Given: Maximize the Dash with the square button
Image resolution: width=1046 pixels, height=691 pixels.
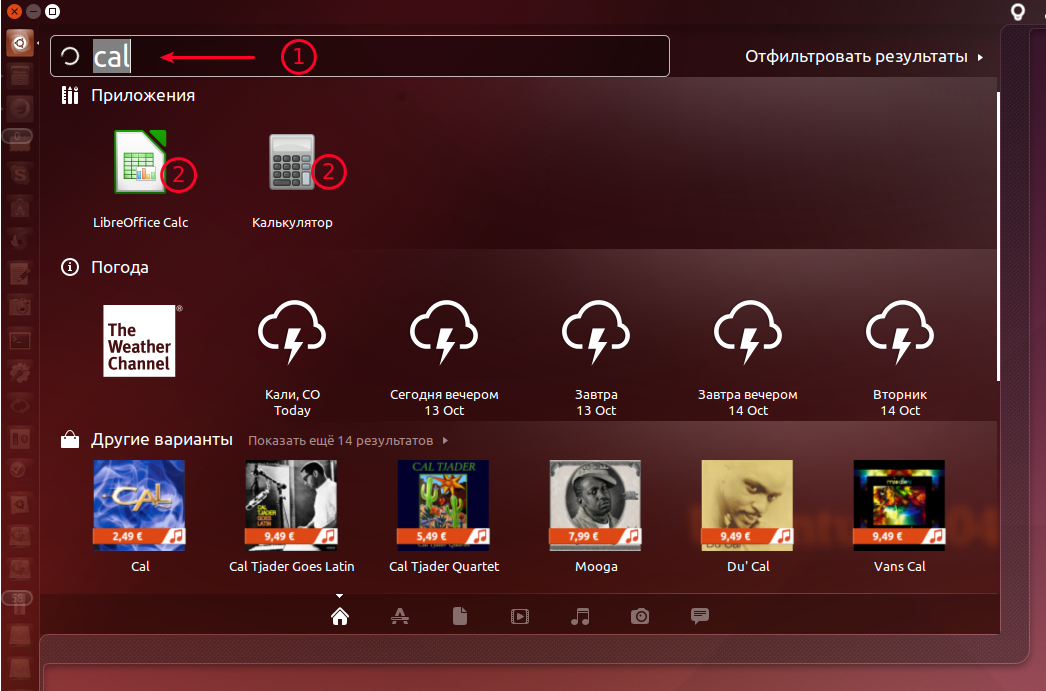Looking at the screenshot, I should coord(52,11).
